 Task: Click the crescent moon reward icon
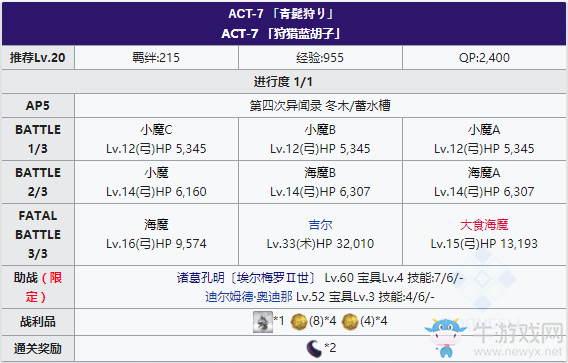coord(314,349)
